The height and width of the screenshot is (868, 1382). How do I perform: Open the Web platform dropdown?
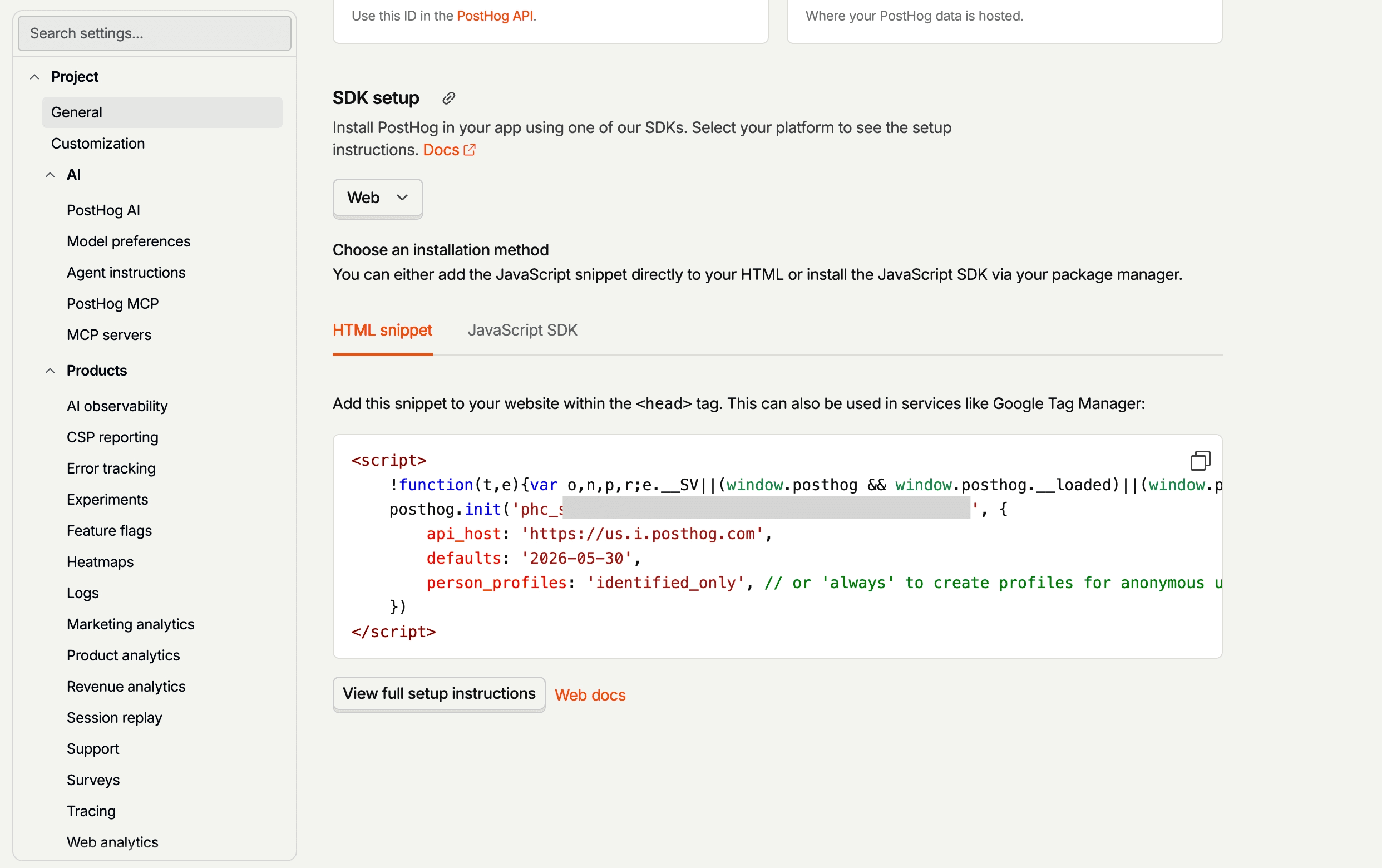pos(378,198)
